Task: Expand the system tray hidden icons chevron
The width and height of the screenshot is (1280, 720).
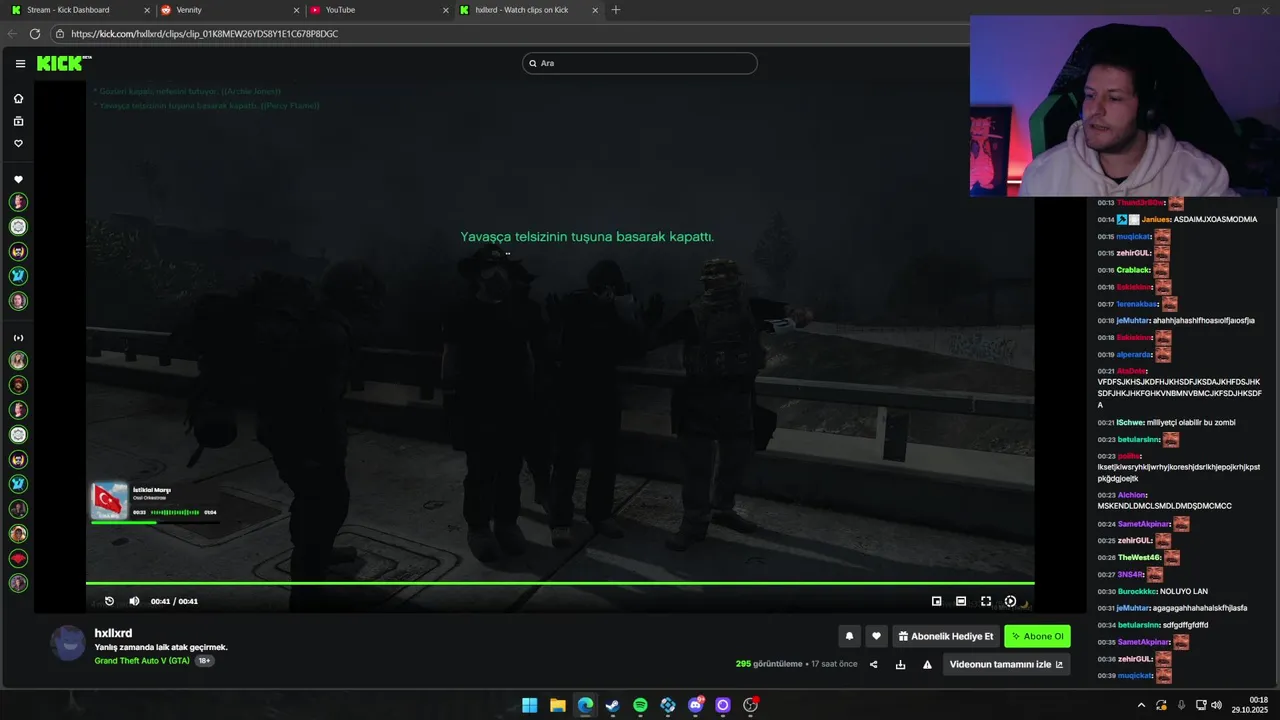Action: [x=1141, y=705]
